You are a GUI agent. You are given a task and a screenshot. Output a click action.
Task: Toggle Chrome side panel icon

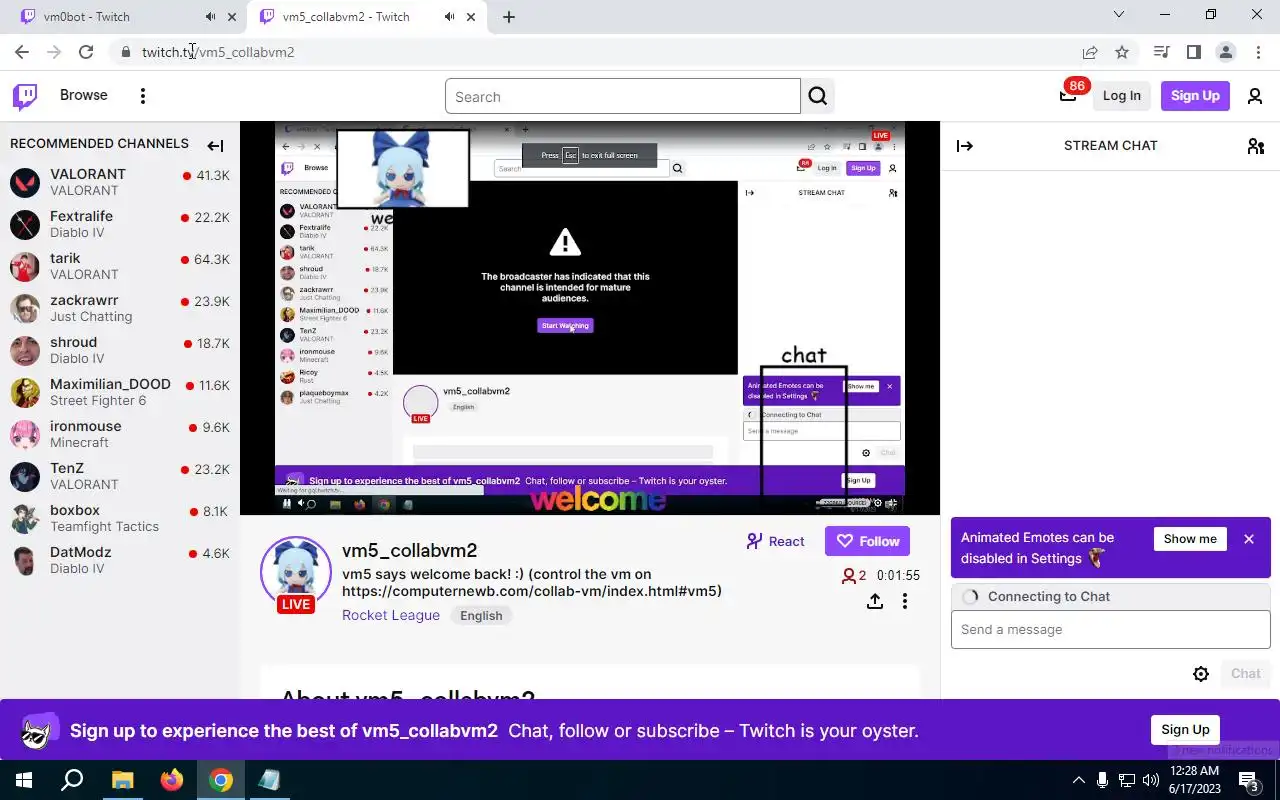(1193, 52)
